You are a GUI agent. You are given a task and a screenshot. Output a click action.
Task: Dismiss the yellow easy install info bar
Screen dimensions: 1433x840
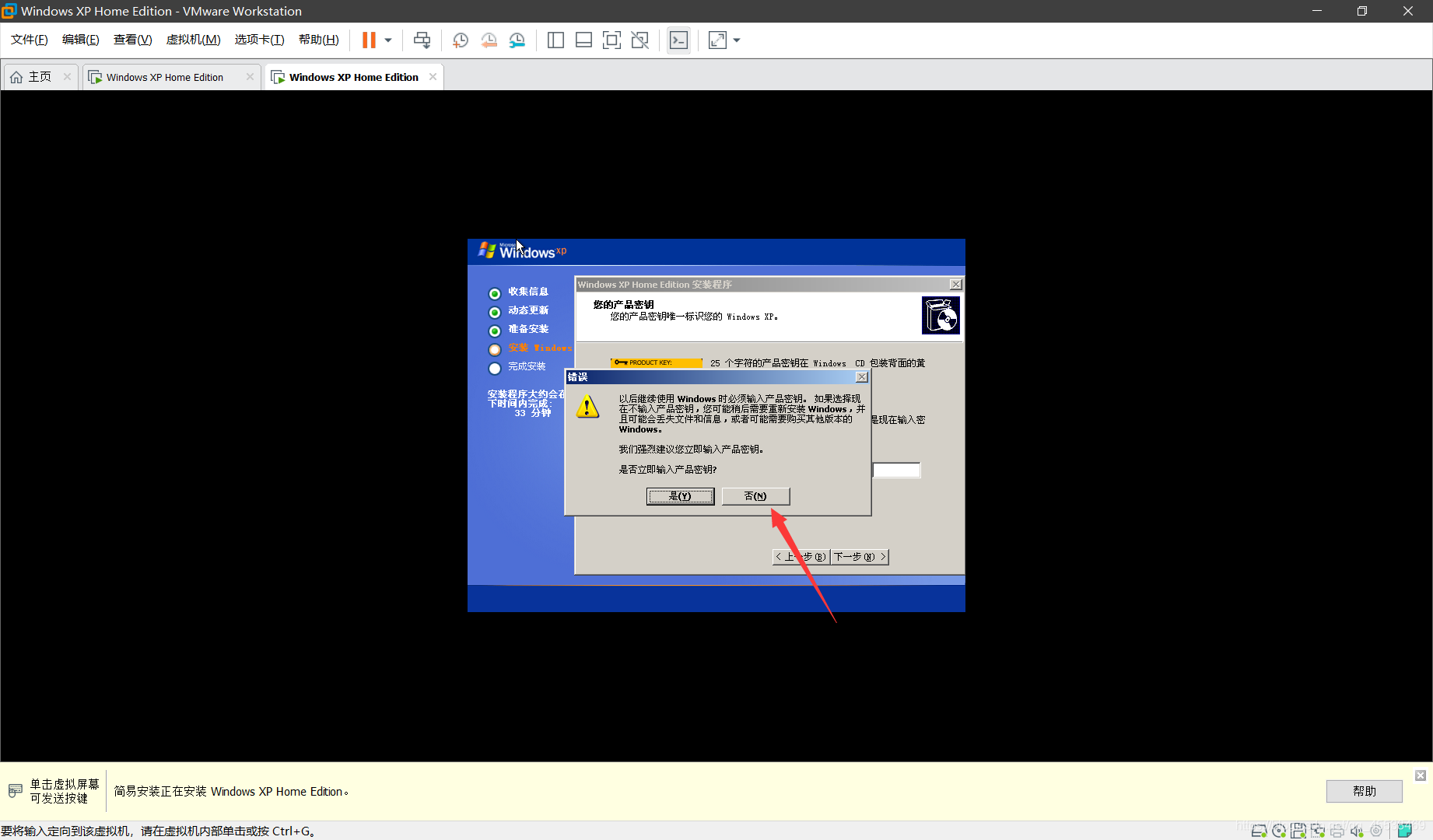1421,775
